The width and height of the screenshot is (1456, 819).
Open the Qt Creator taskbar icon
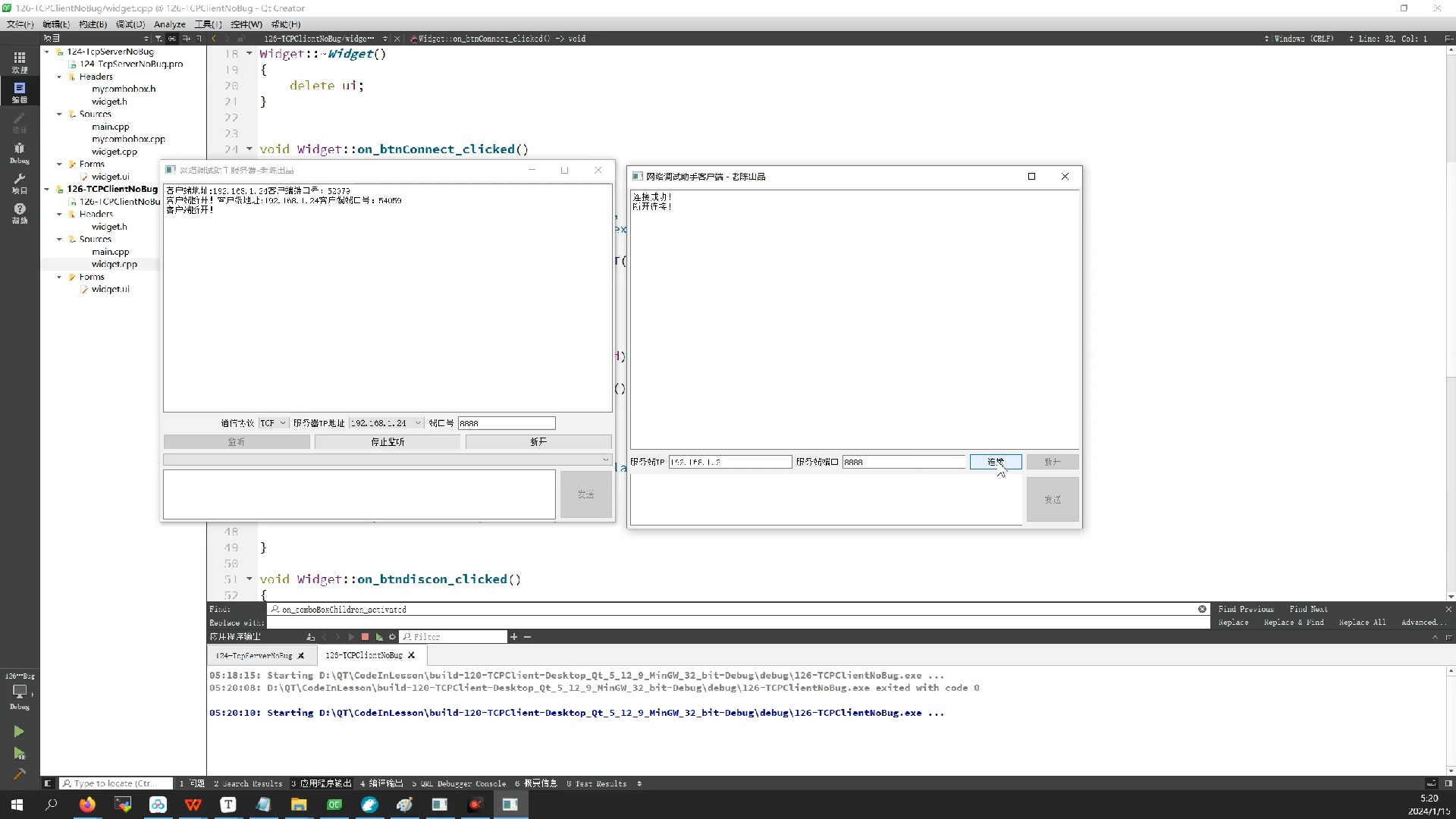(334, 805)
